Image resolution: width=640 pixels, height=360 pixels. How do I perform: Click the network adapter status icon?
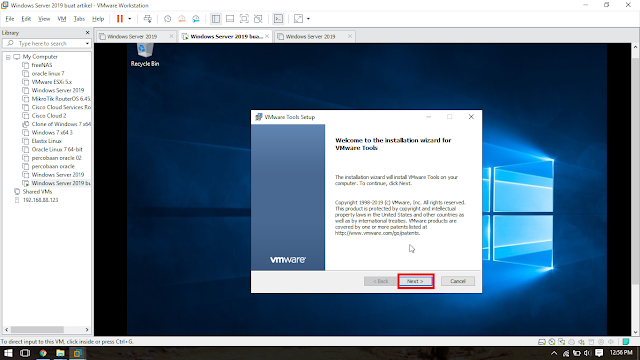coord(562,342)
